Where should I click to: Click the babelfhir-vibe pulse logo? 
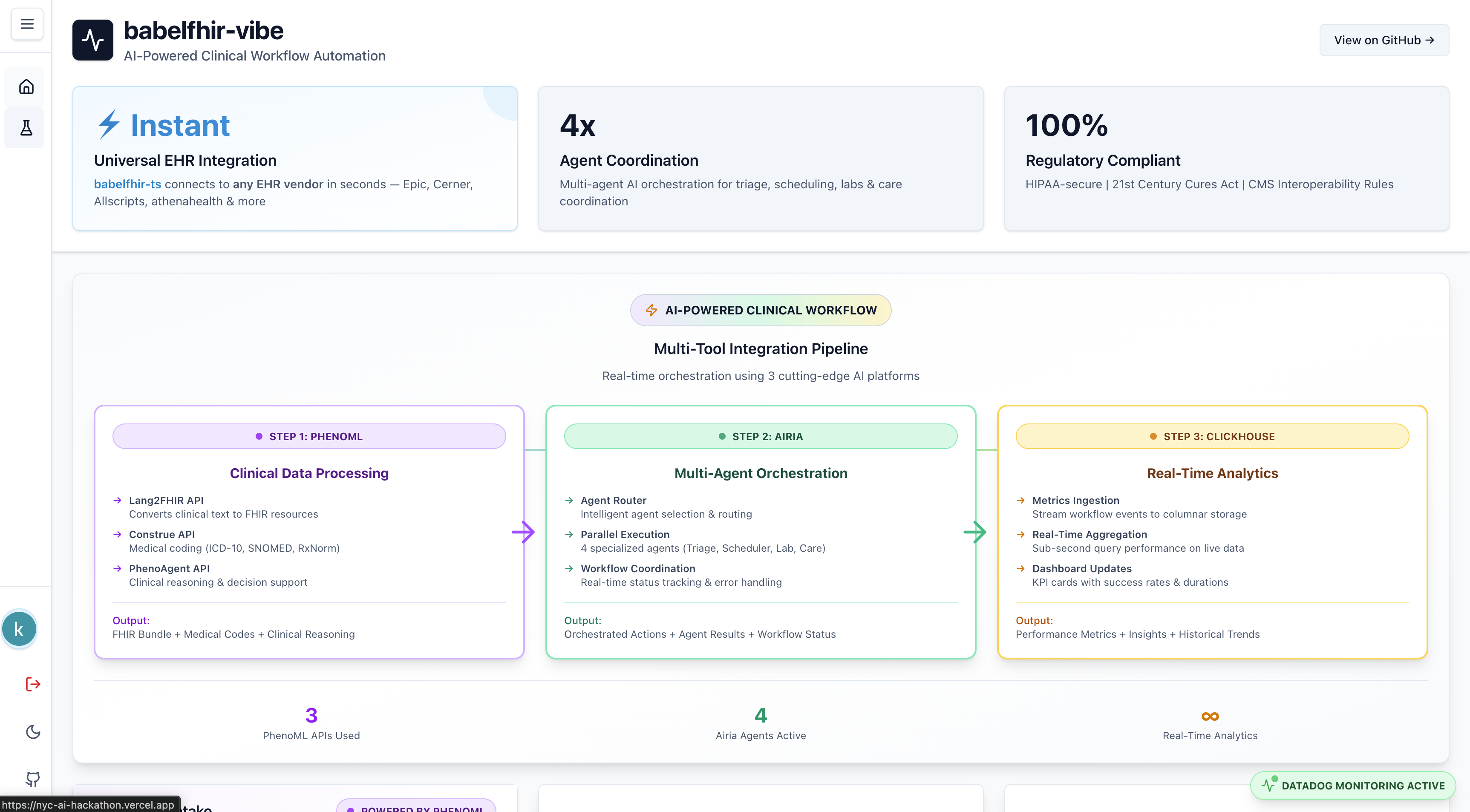[92, 40]
